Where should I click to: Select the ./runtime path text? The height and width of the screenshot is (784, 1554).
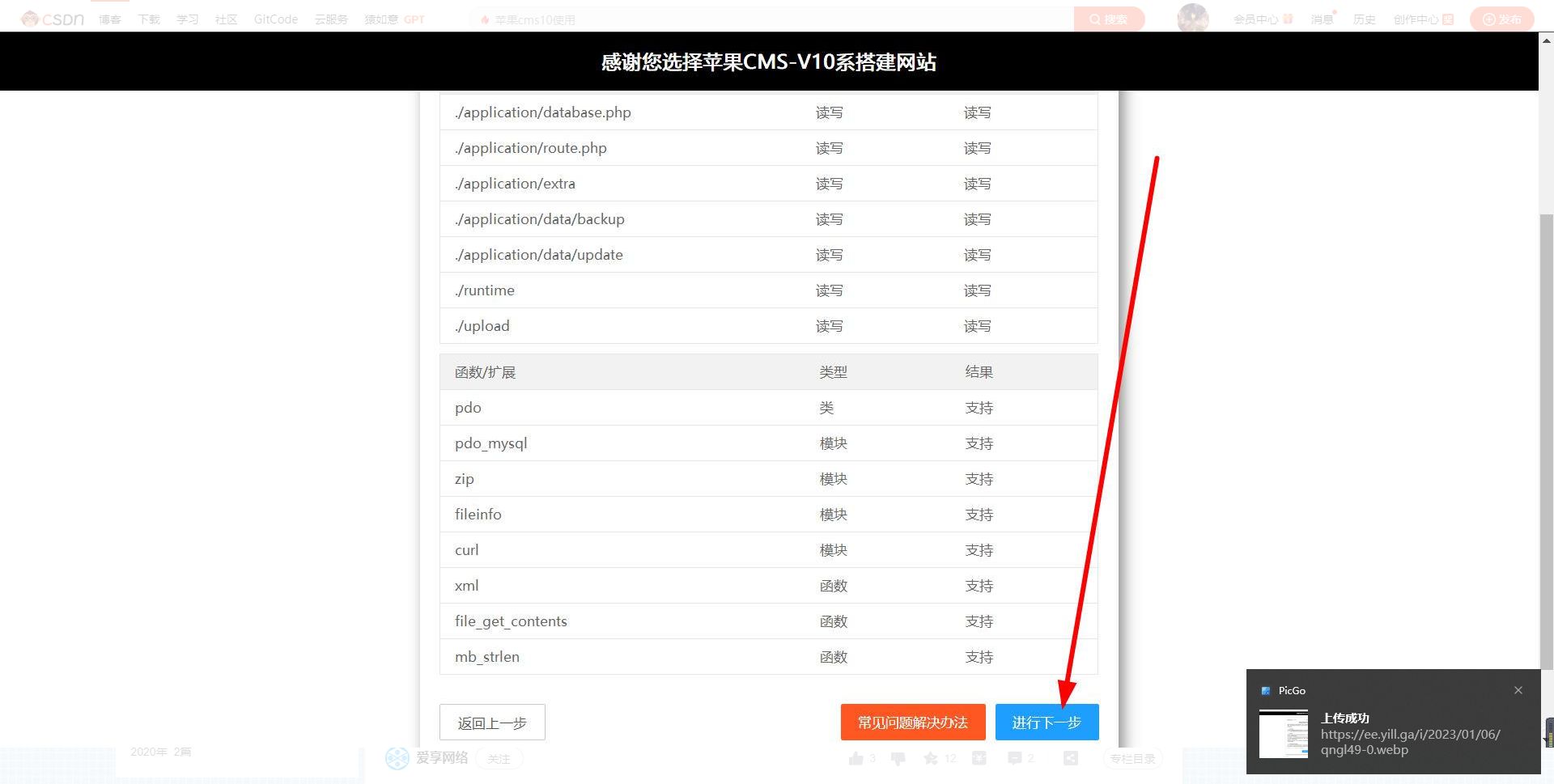tap(484, 290)
